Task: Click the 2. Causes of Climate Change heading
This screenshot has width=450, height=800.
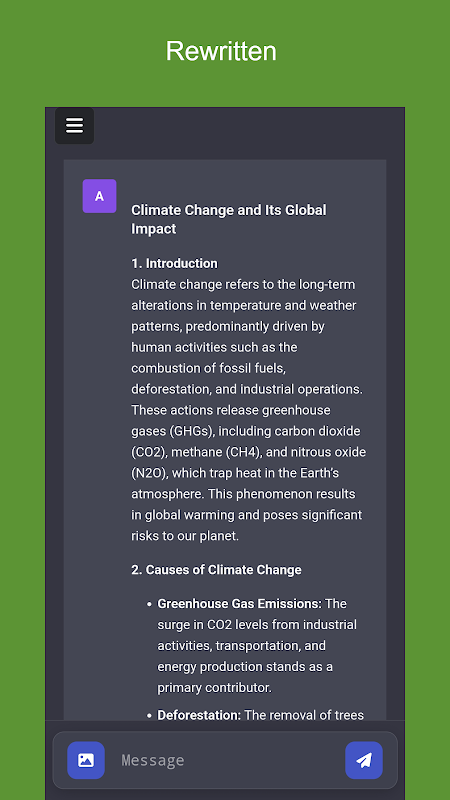Action: click(216, 569)
